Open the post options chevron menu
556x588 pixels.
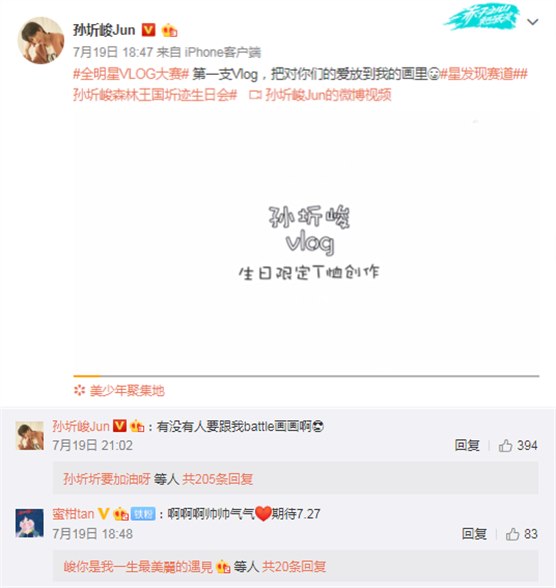pyautogui.click(x=532, y=22)
